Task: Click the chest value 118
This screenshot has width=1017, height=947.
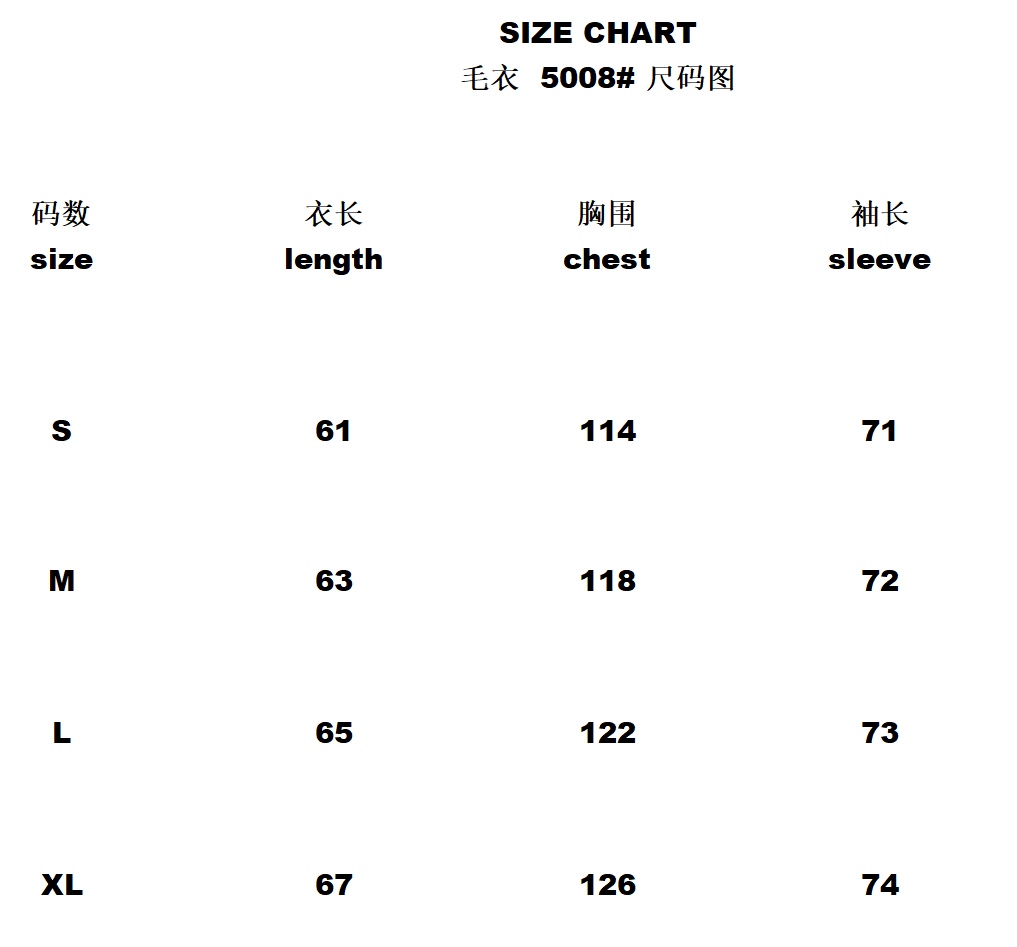Action: (x=607, y=581)
